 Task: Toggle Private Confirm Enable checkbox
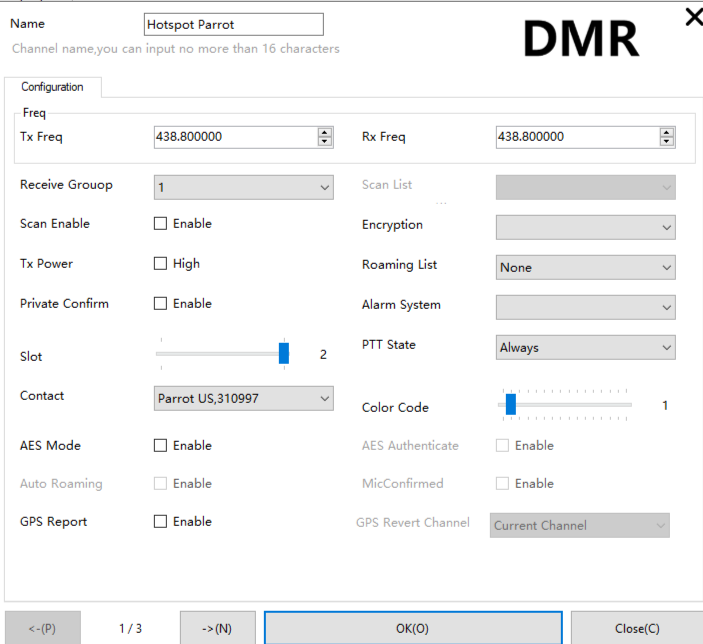point(160,304)
